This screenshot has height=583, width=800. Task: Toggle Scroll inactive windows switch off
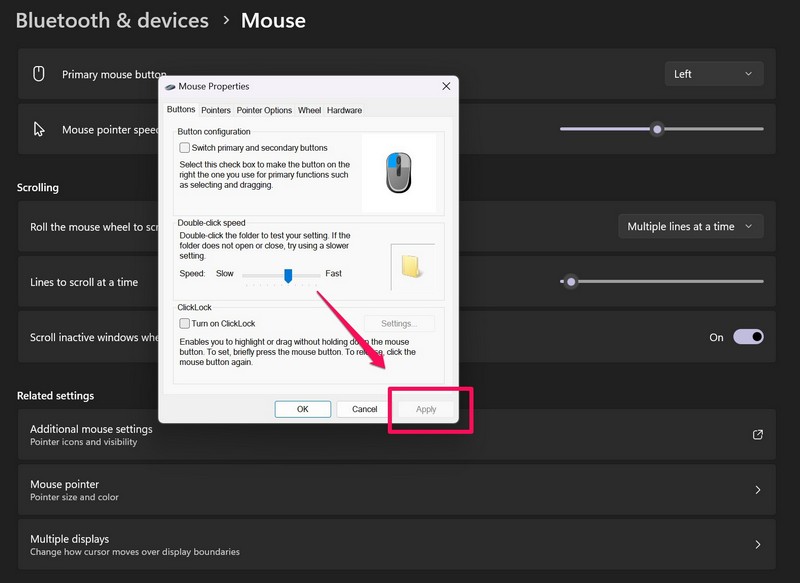pos(748,337)
